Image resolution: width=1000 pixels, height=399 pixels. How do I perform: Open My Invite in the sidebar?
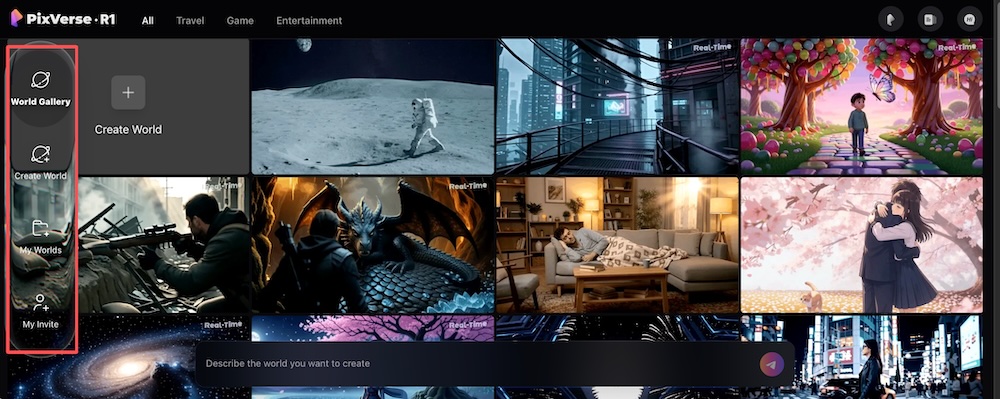click(x=41, y=310)
